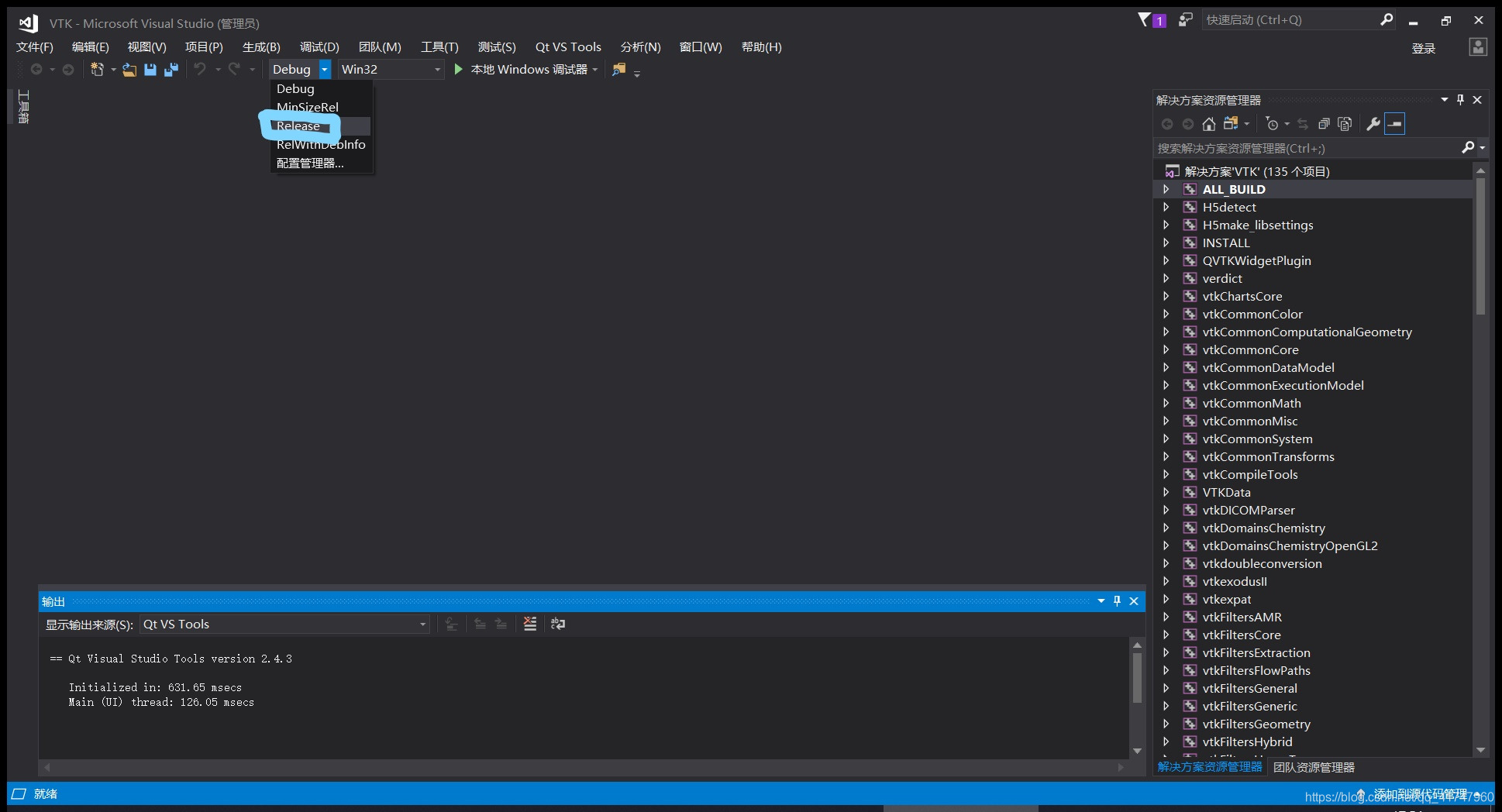Open the Qt VS Tools menu

[x=568, y=46]
